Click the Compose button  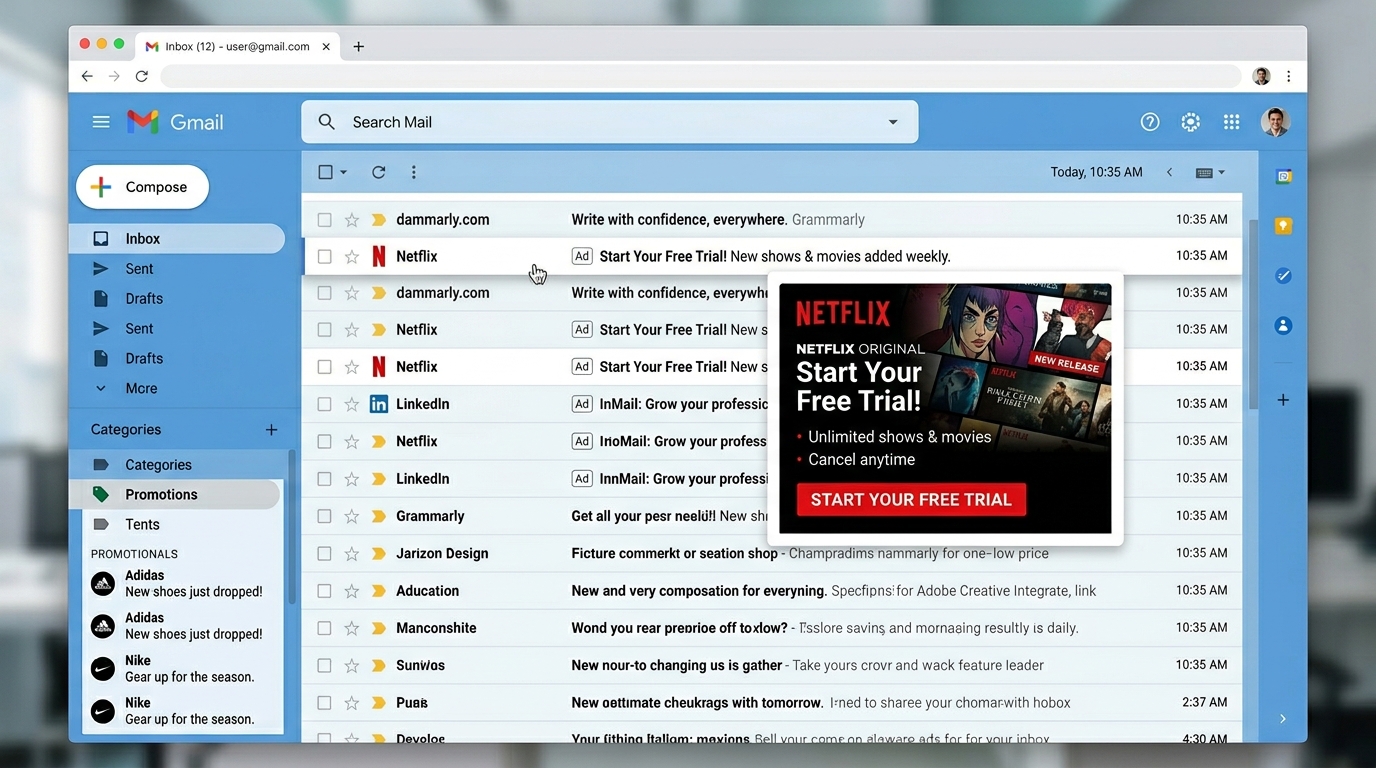point(142,187)
